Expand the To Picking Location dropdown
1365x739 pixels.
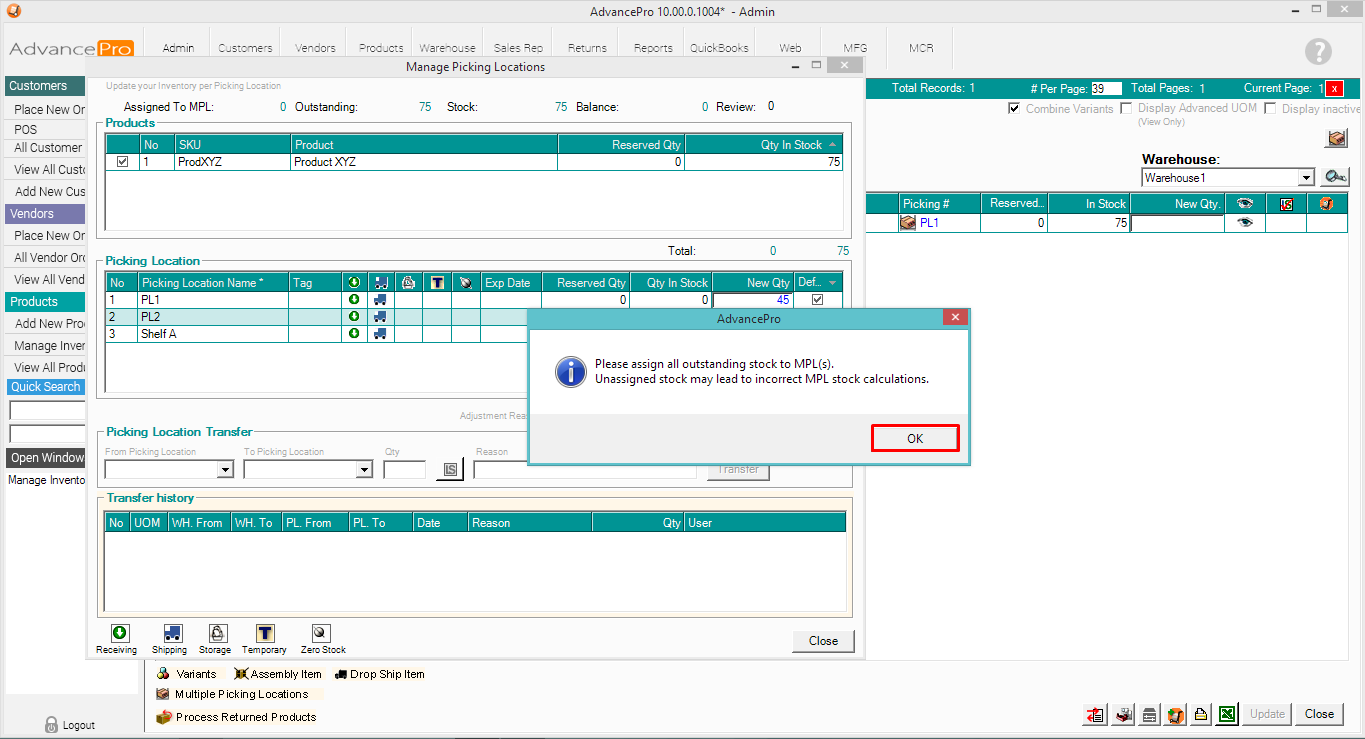[x=364, y=470]
